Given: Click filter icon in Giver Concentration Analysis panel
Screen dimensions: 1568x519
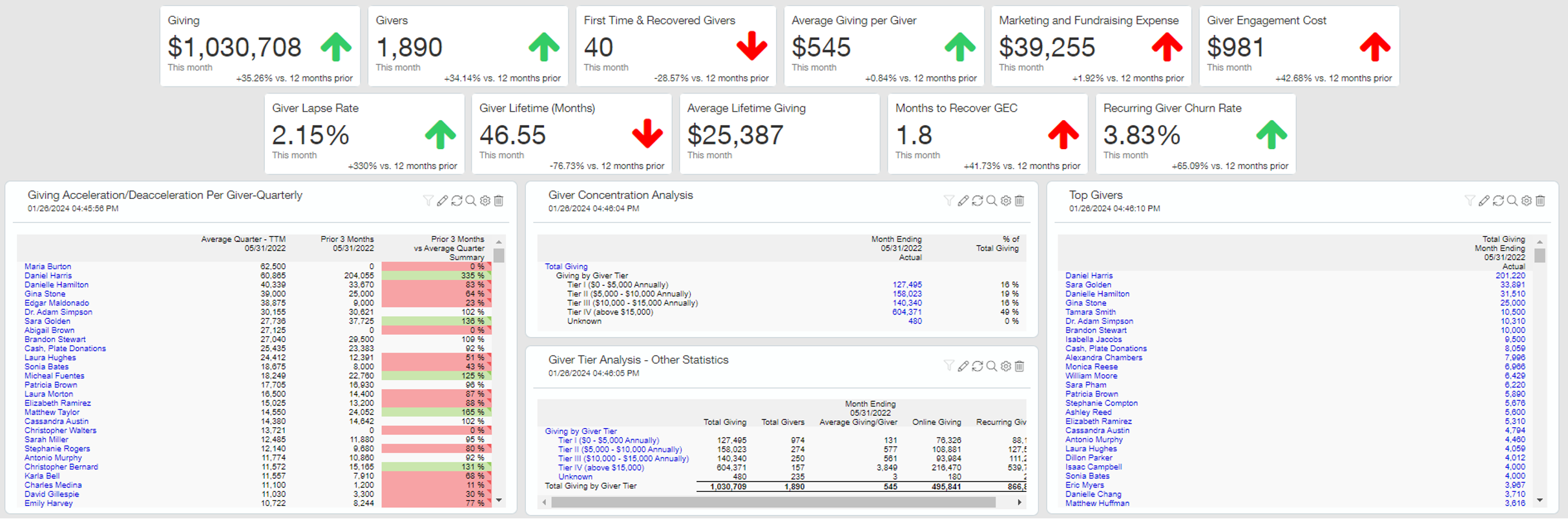Looking at the screenshot, I should pos(948,201).
